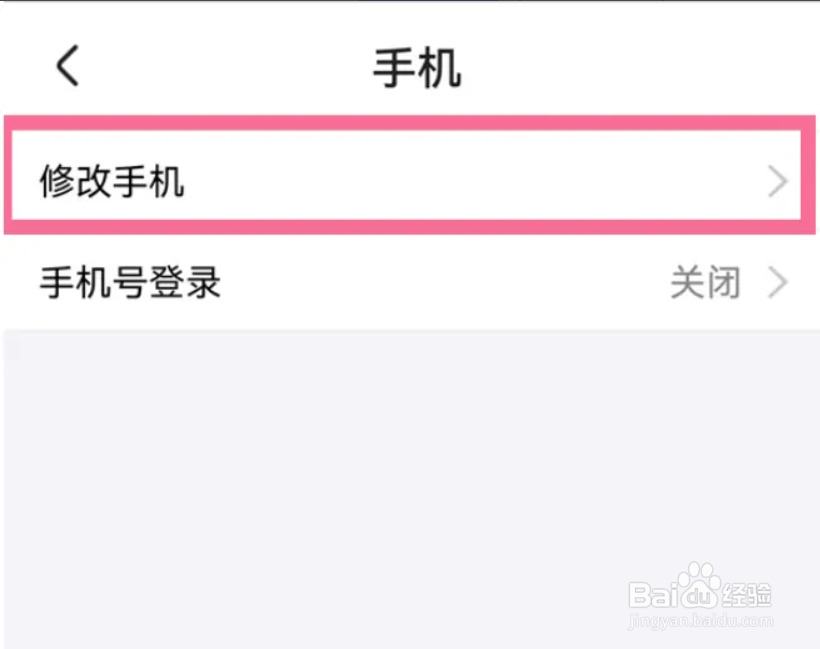Expand the 修改手机 row chevron
The height and width of the screenshot is (649, 820).
(x=778, y=181)
